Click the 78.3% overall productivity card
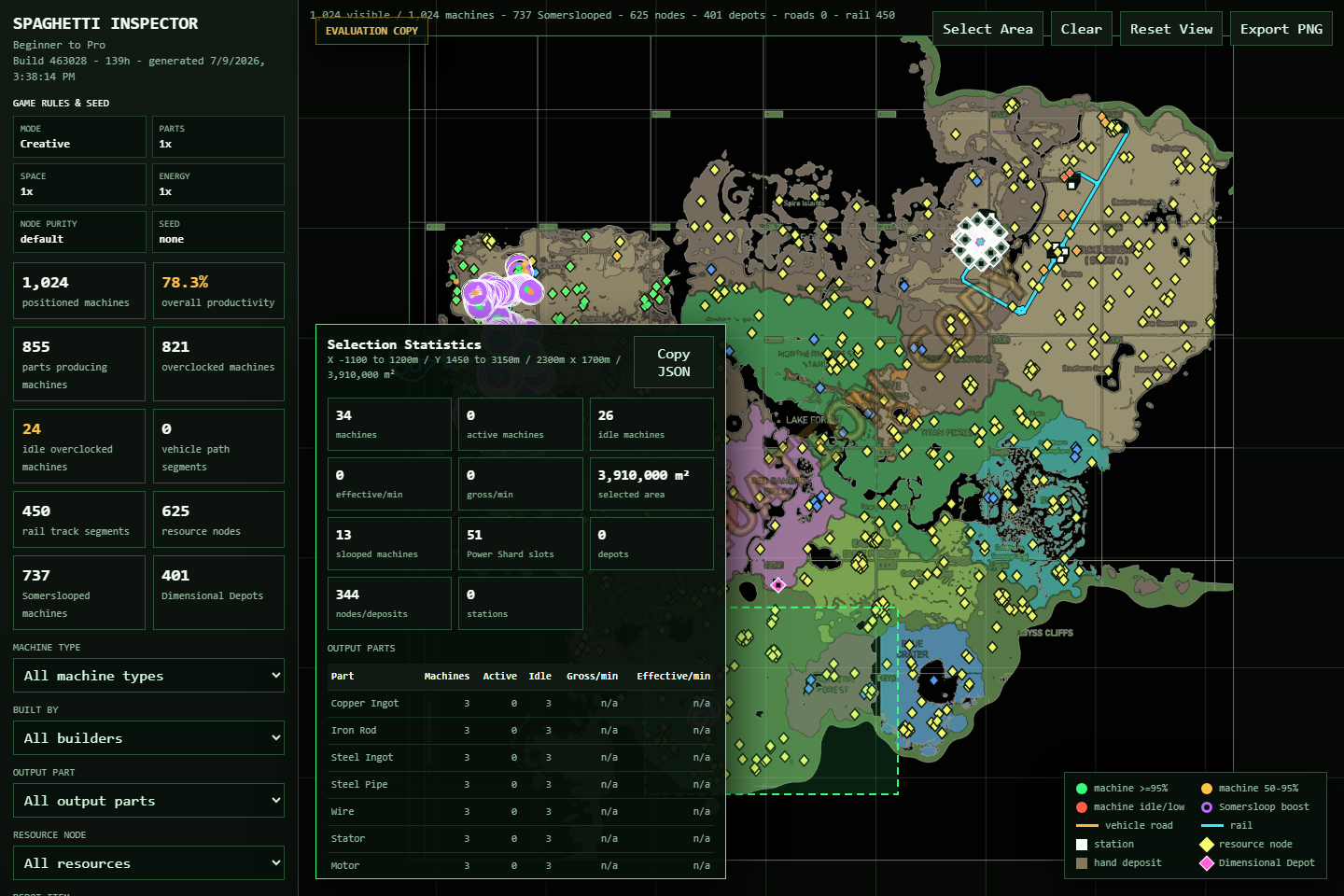Screen dimensions: 1344x896 pos(218,291)
